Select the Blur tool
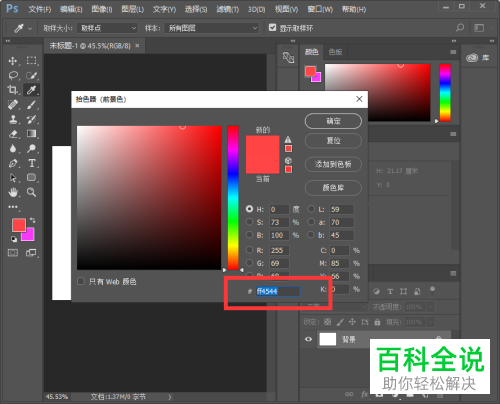 tap(13, 148)
